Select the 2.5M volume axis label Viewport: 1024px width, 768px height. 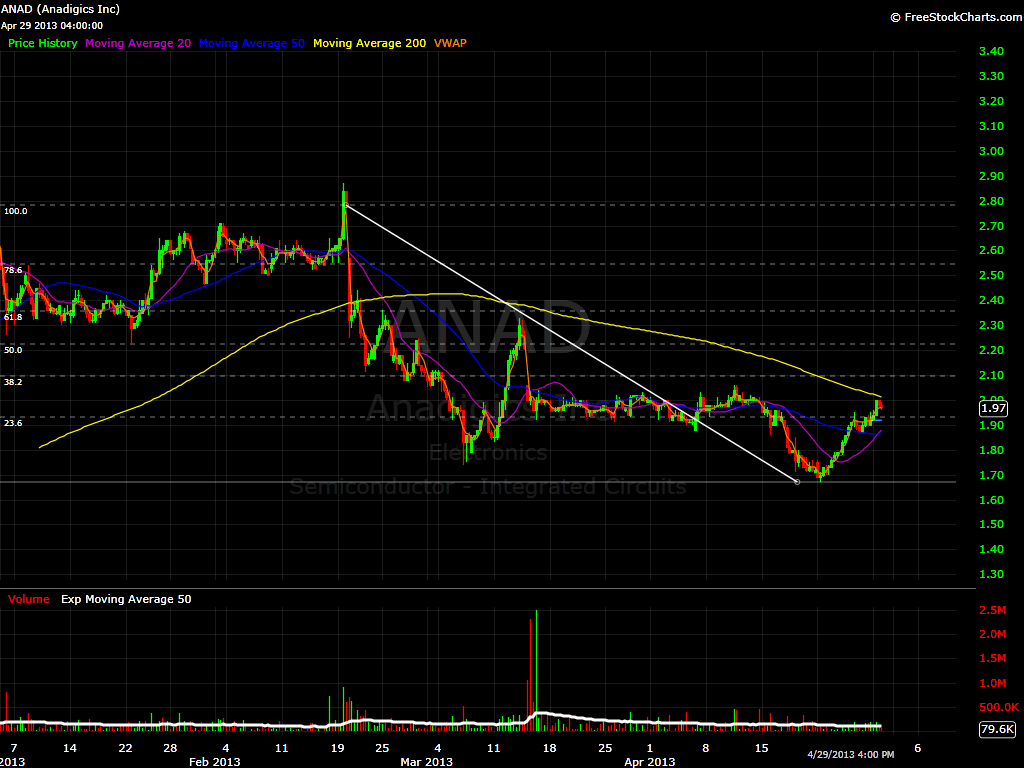click(993, 611)
